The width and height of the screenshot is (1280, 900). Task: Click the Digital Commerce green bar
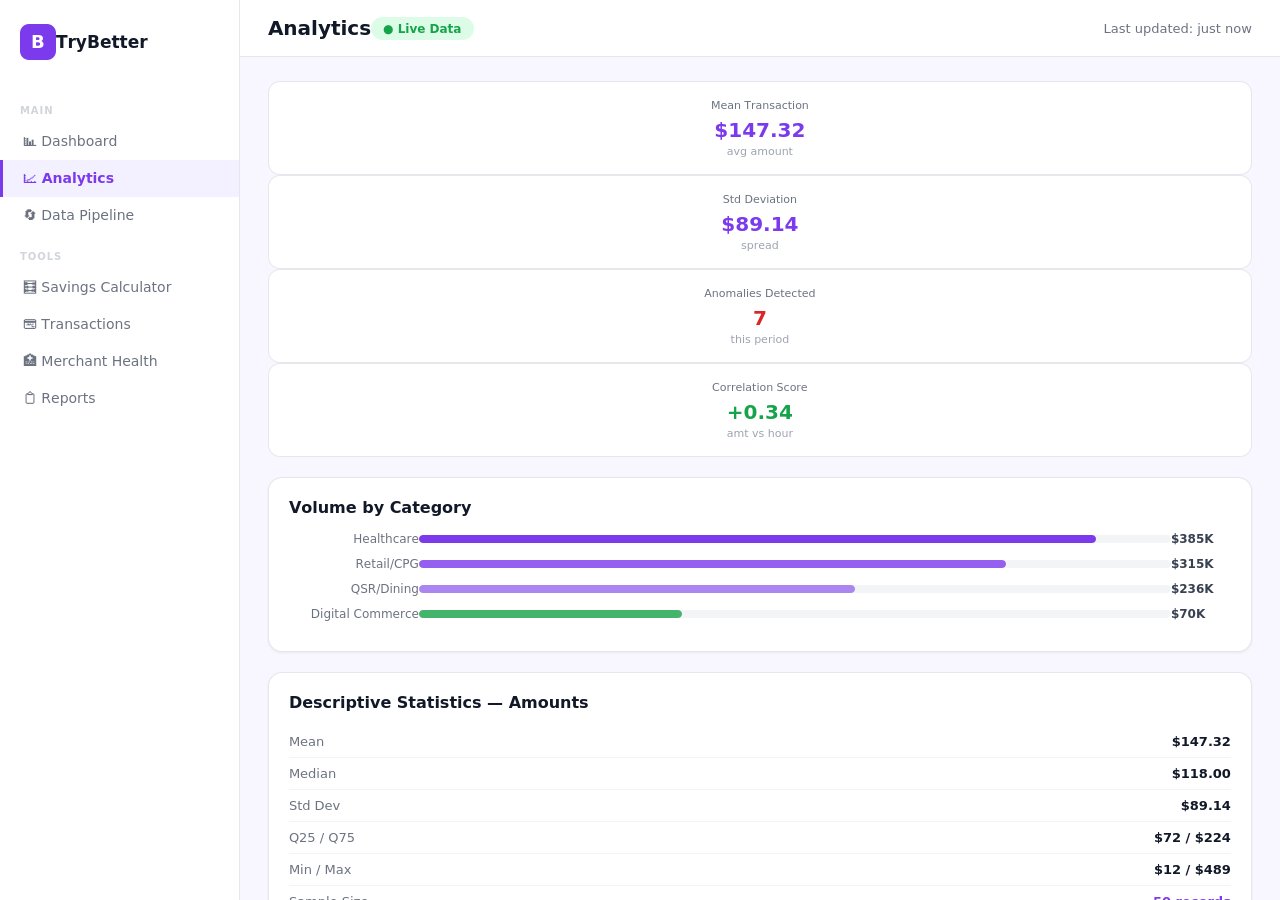[550, 614]
